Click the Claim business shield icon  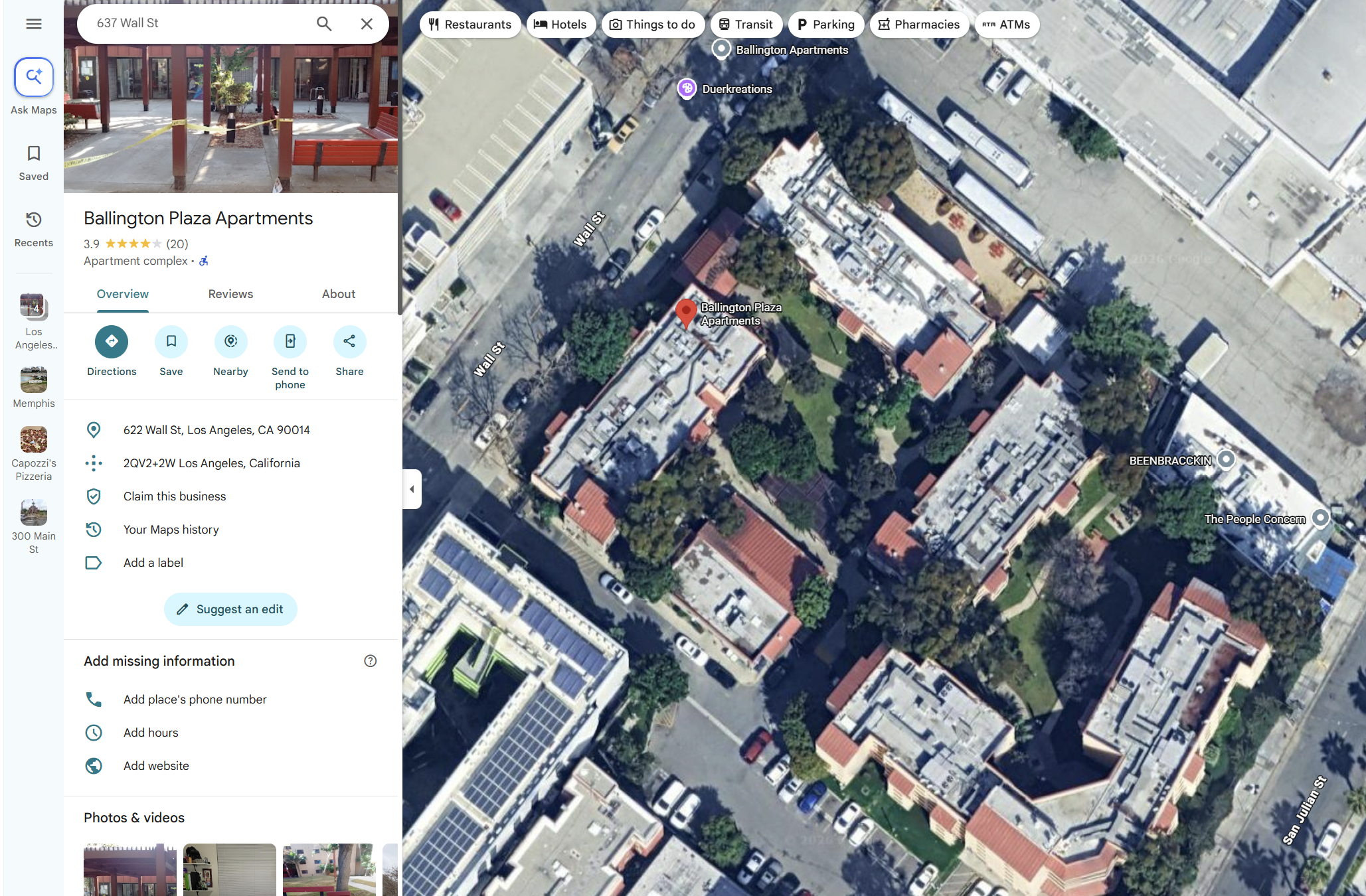94,496
